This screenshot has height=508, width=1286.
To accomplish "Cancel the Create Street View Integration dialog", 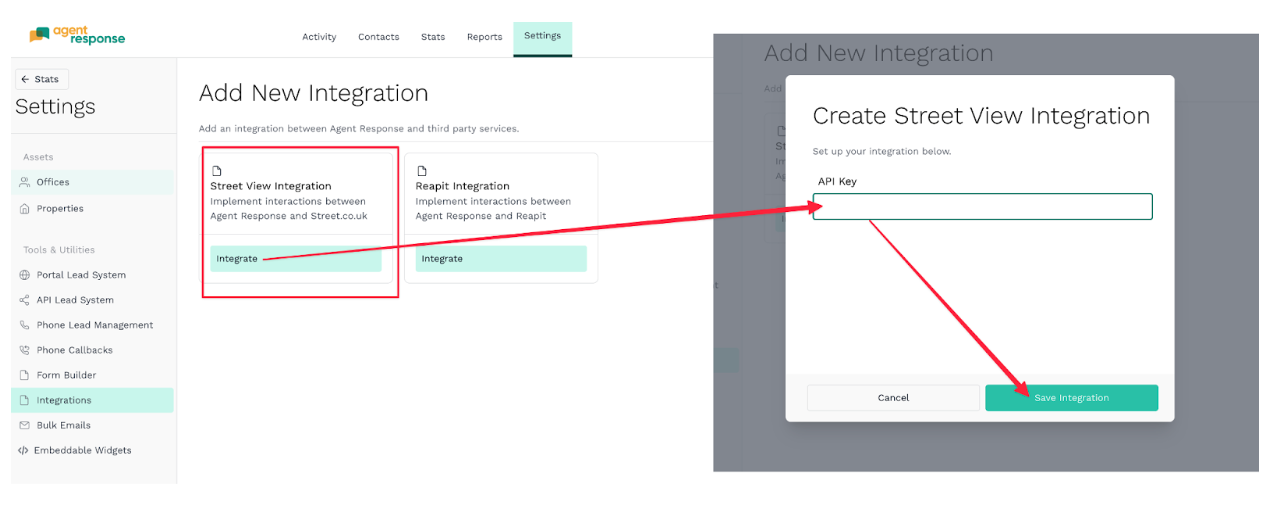I will [893, 398].
